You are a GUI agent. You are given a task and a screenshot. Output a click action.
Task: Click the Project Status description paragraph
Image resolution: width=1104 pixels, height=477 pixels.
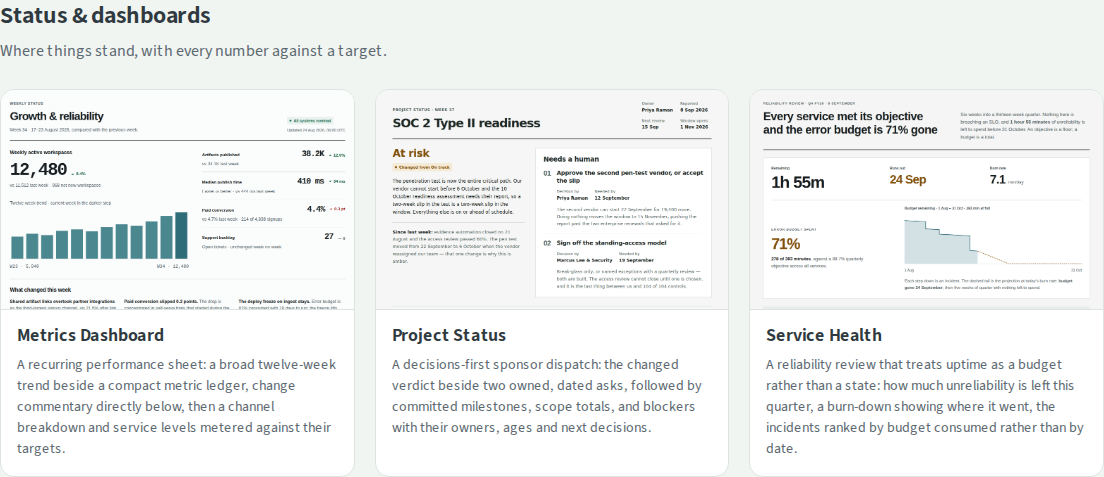click(547, 396)
